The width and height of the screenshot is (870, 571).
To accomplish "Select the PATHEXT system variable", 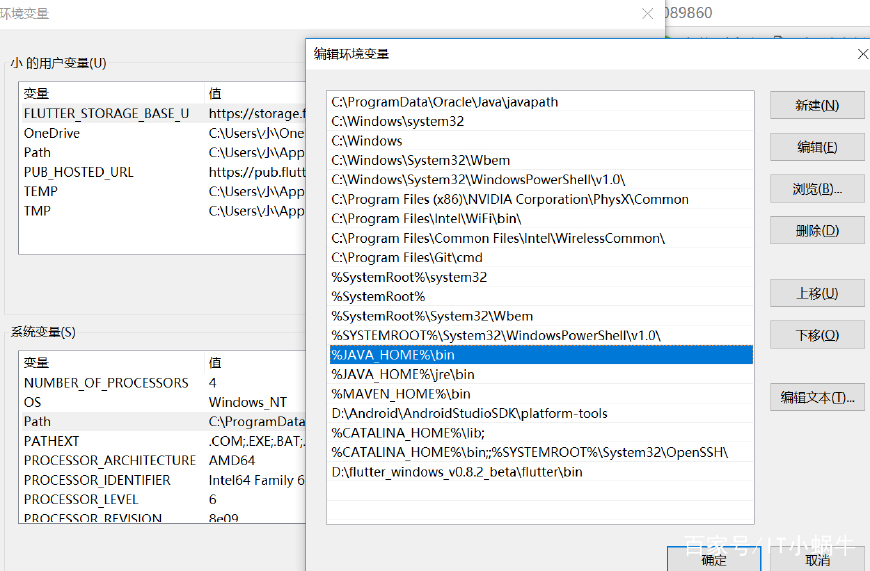I will click(164, 441).
